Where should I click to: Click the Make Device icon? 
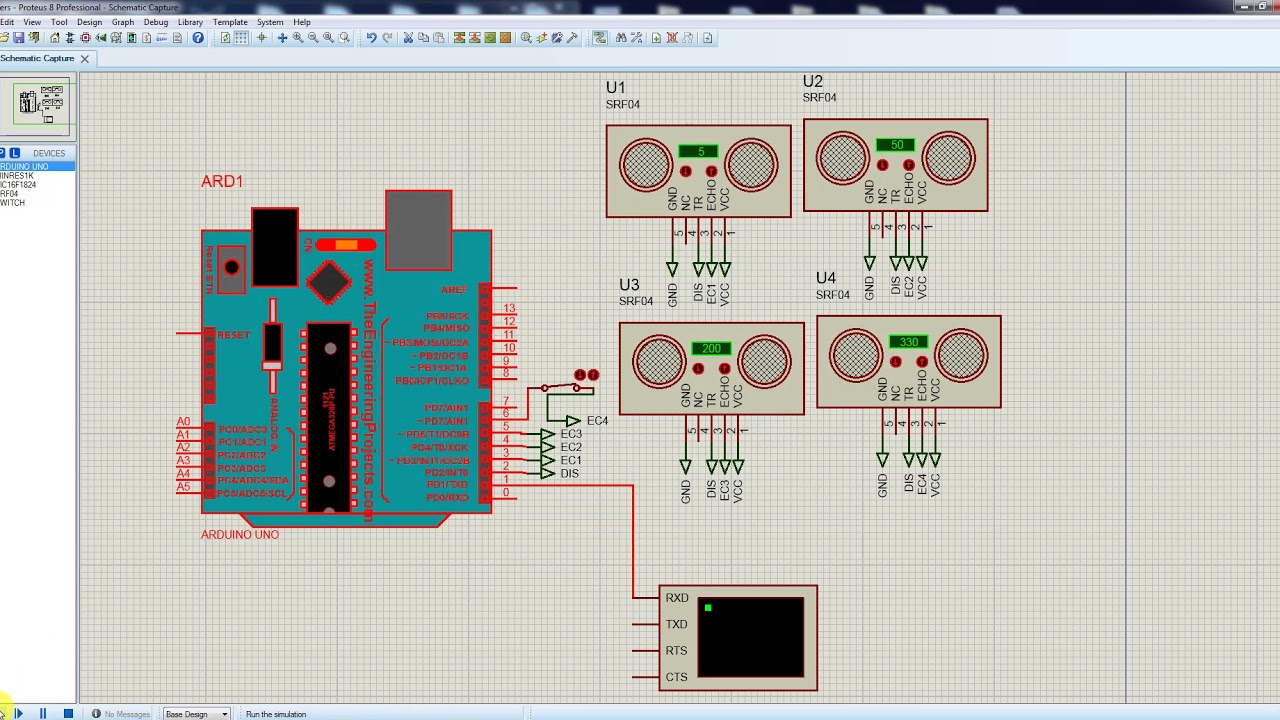point(542,38)
